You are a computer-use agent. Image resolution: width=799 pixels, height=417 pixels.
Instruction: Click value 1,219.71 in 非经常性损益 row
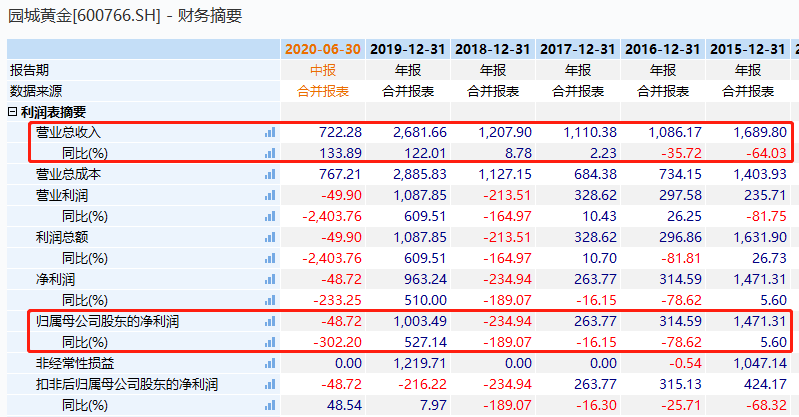[420, 363]
